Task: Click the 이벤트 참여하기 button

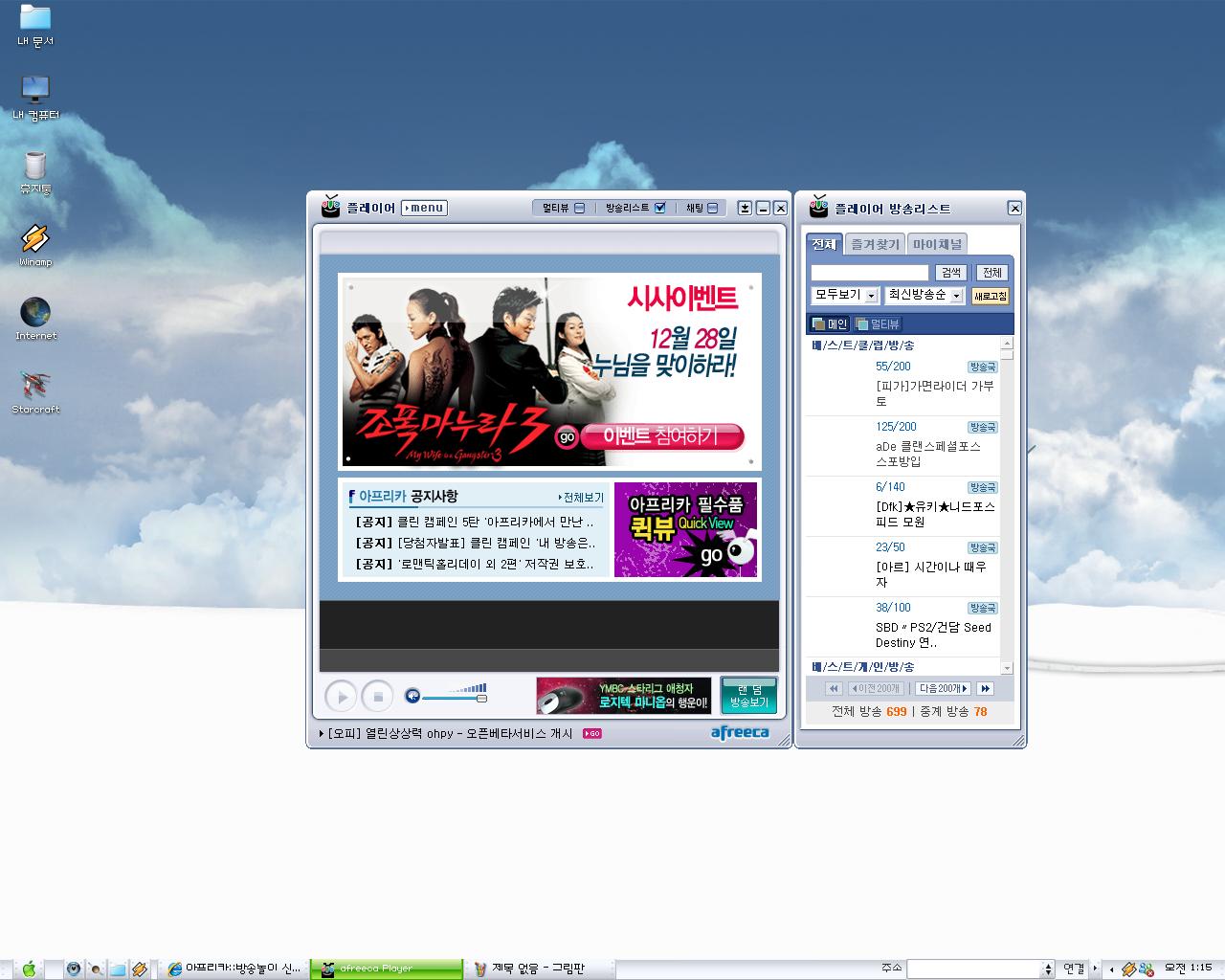Action: [661, 436]
